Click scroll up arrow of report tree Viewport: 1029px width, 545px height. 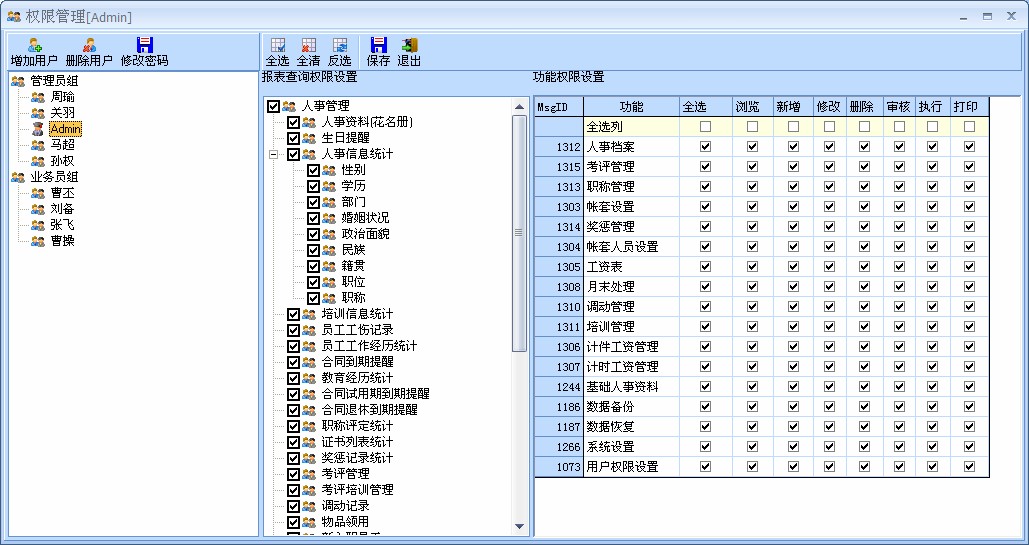(x=519, y=107)
